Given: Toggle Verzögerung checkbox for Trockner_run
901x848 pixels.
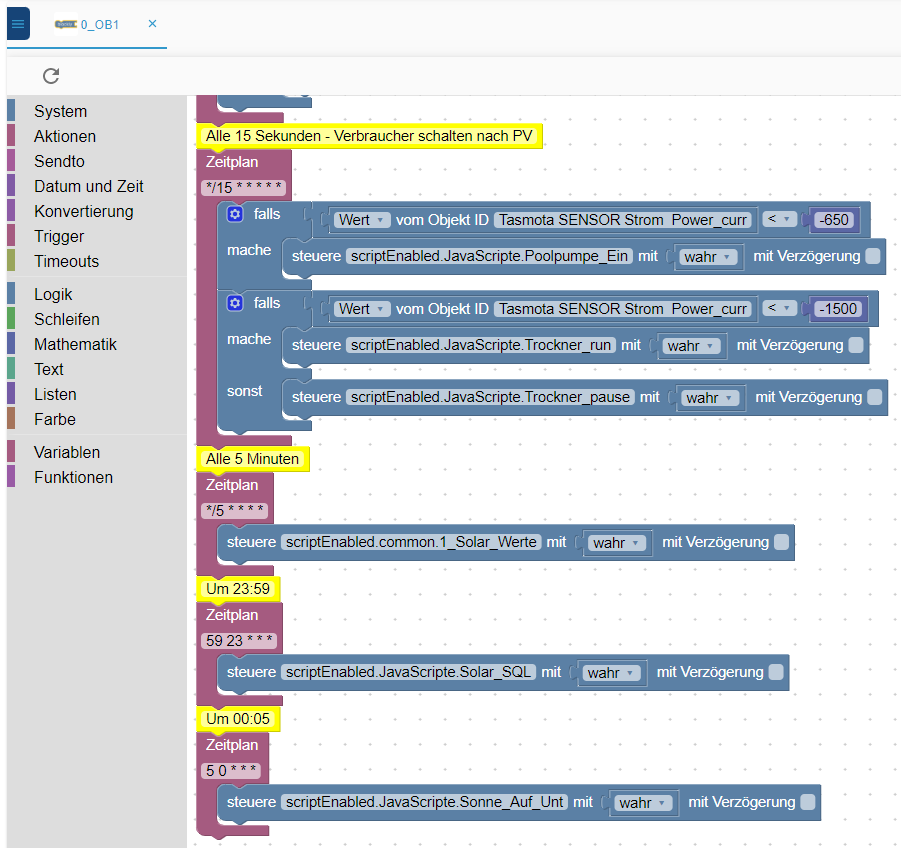Looking at the screenshot, I should click(x=856, y=345).
